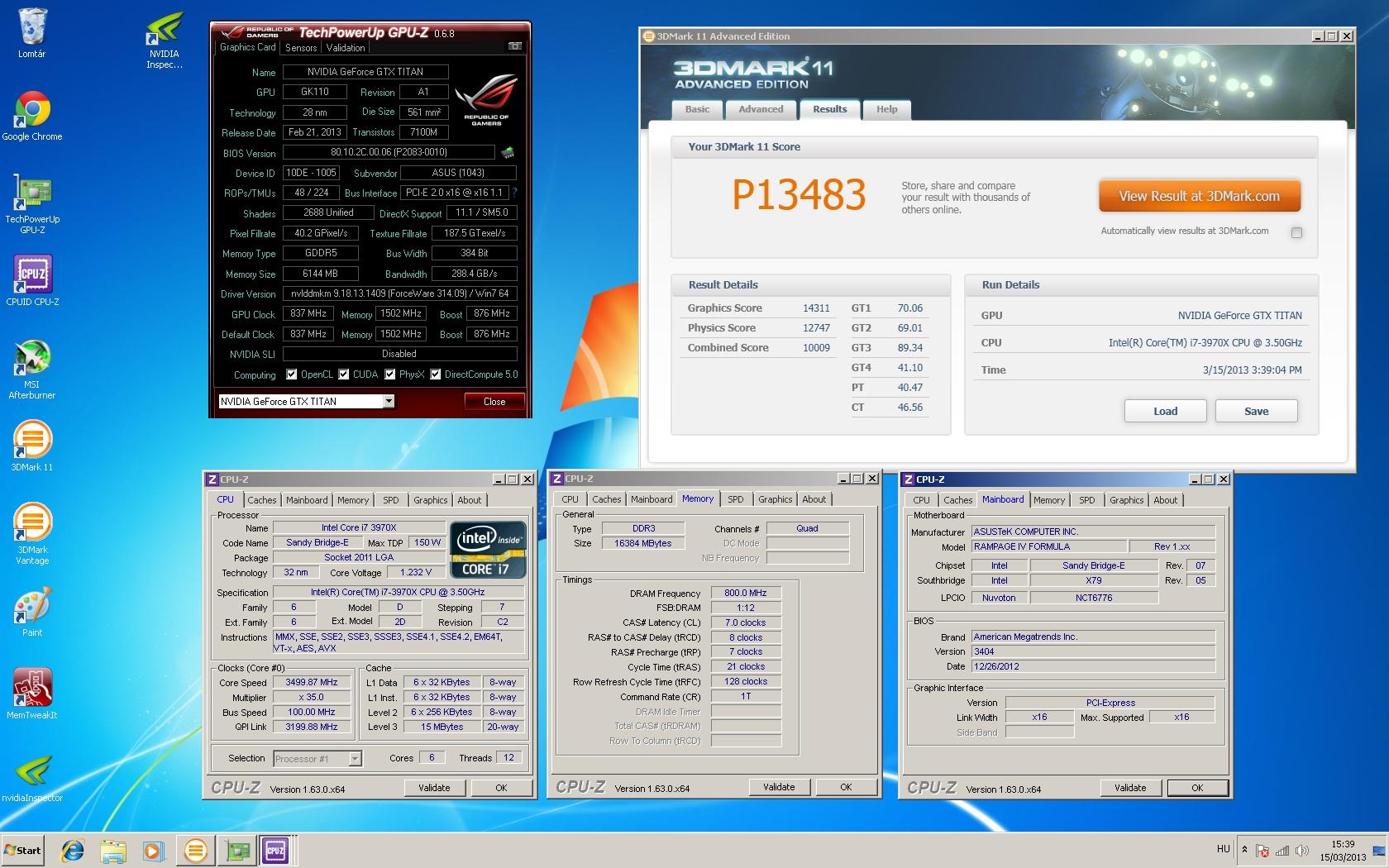Open the NVIDIA Inspec... shortcut on the desktop
Viewport: 1389px width, 868px height.
164,40
